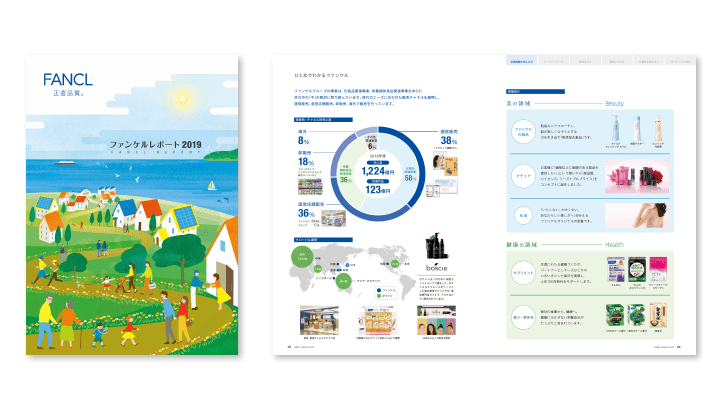Image resolution: width=720 pixels, height=400 pixels.
Task: Click the black boscia product bottles image
Action: point(436,247)
